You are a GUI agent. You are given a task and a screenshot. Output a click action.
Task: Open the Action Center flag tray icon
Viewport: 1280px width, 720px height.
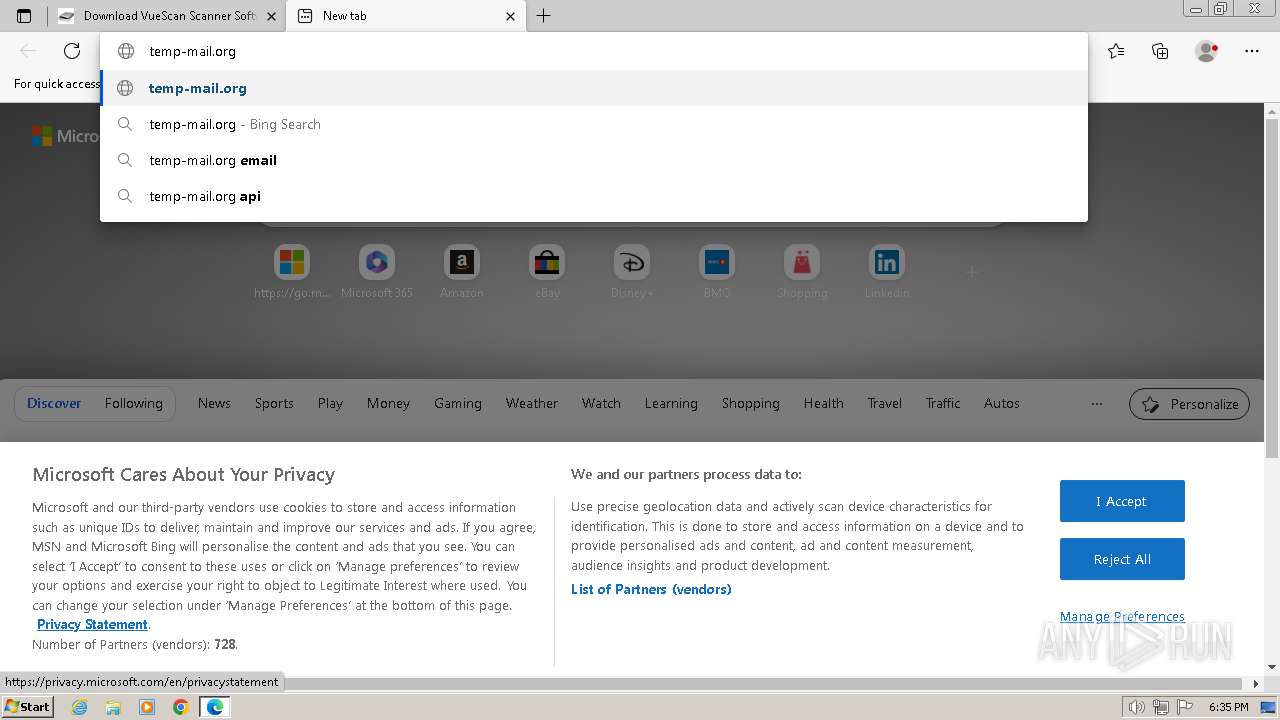pyautogui.click(x=1185, y=707)
